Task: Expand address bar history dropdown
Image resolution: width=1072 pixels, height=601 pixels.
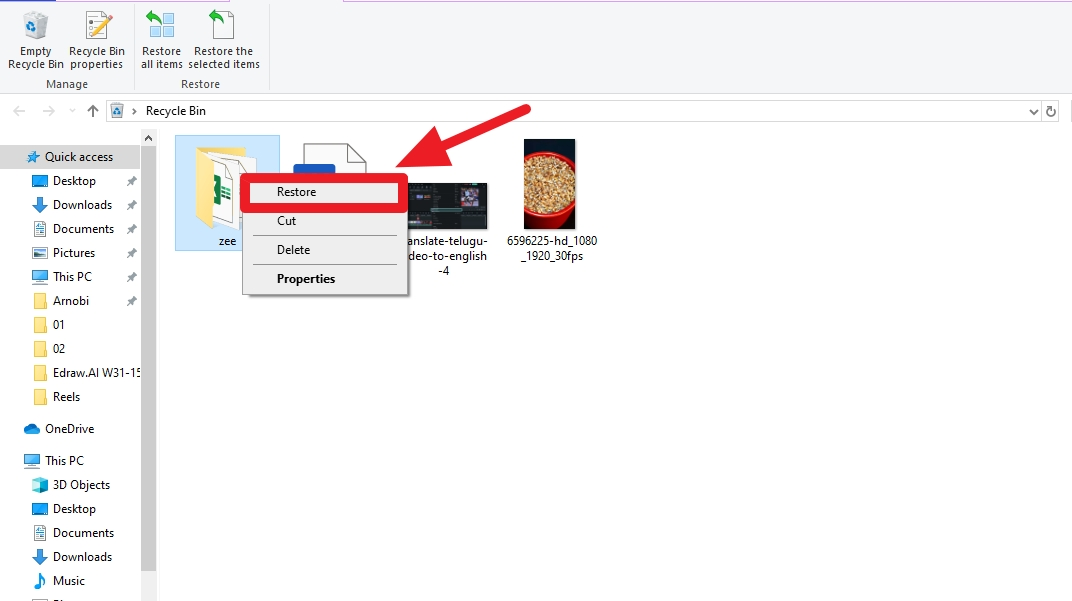Action: coord(1033,111)
